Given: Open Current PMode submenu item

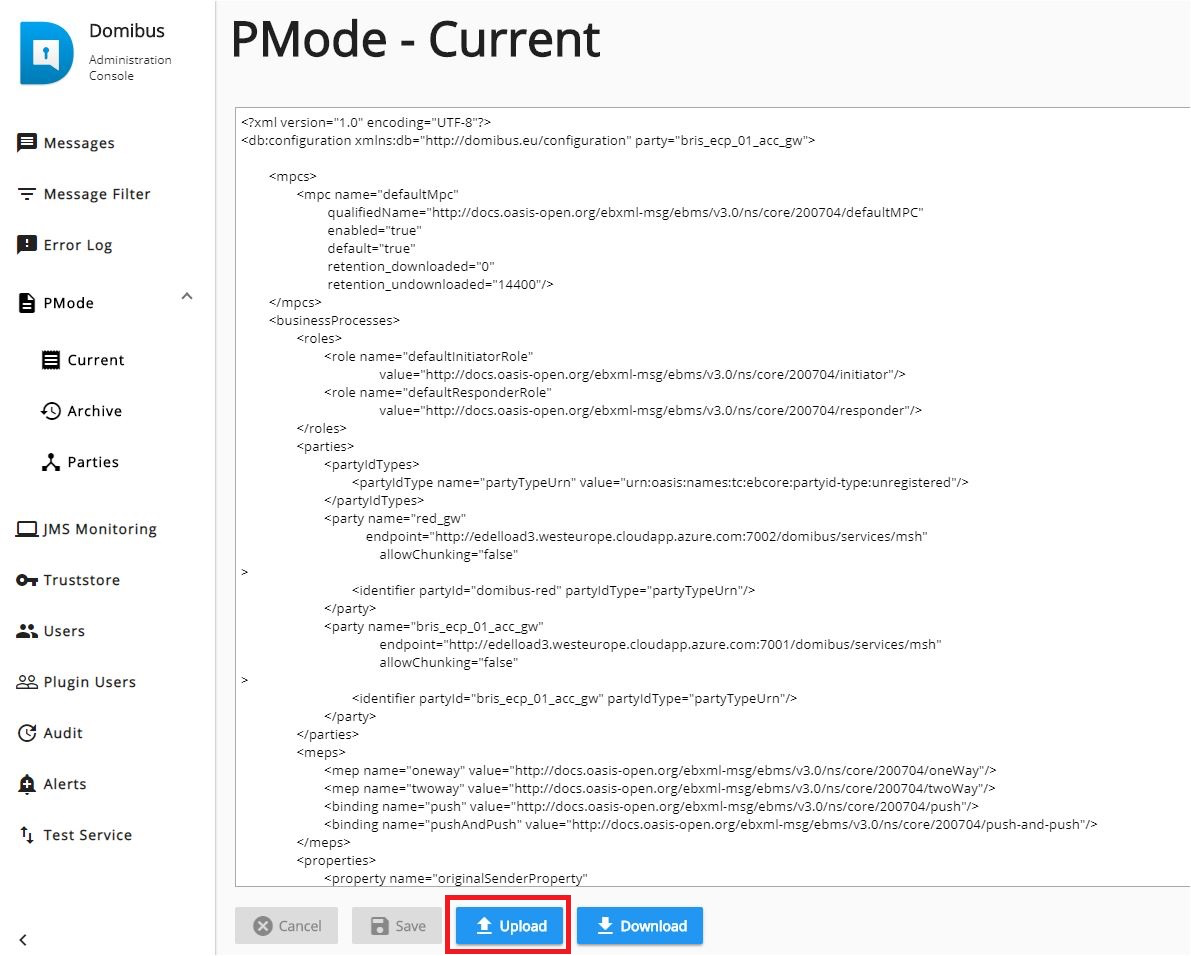Looking at the screenshot, I should (96, 360).
